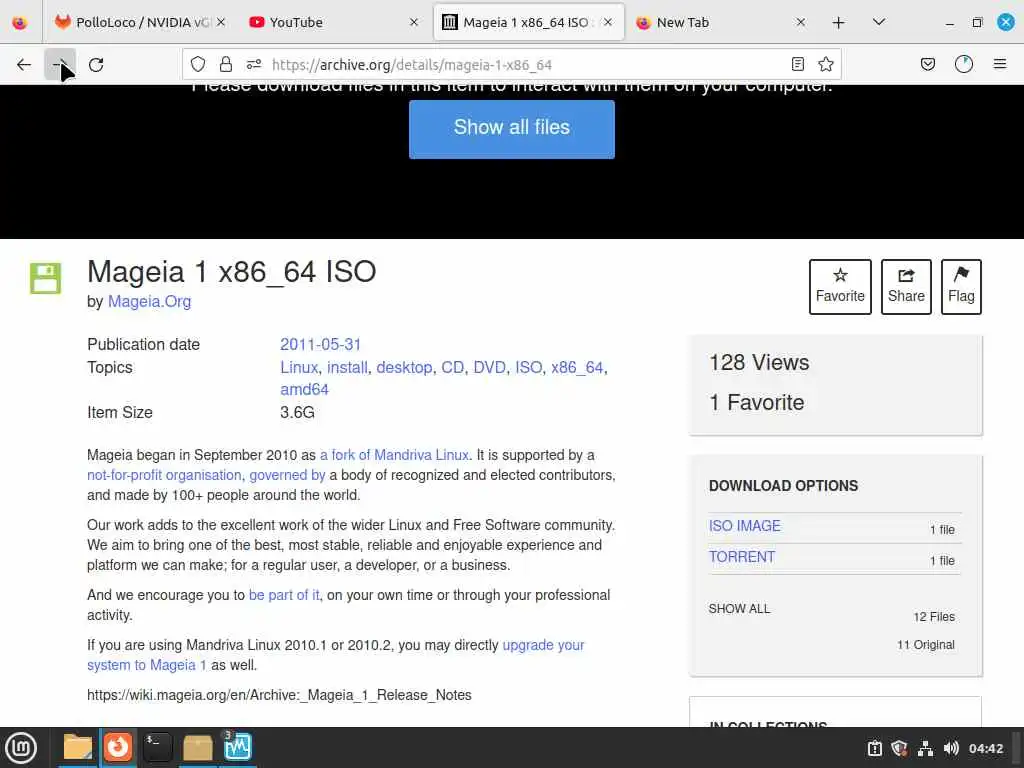Launch the terminal from the taskbar
Viewport: 1024px width, 768px height.
click(x=157, y=748)
